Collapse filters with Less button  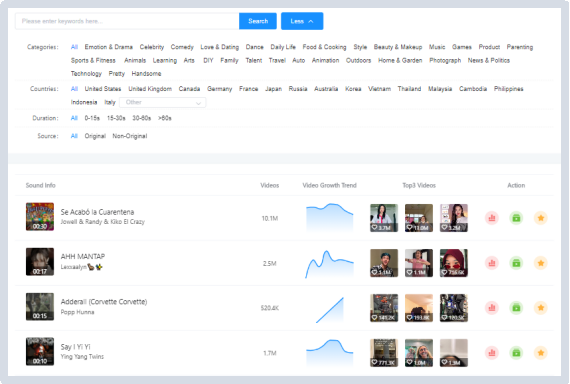click(x=302, y=21)
